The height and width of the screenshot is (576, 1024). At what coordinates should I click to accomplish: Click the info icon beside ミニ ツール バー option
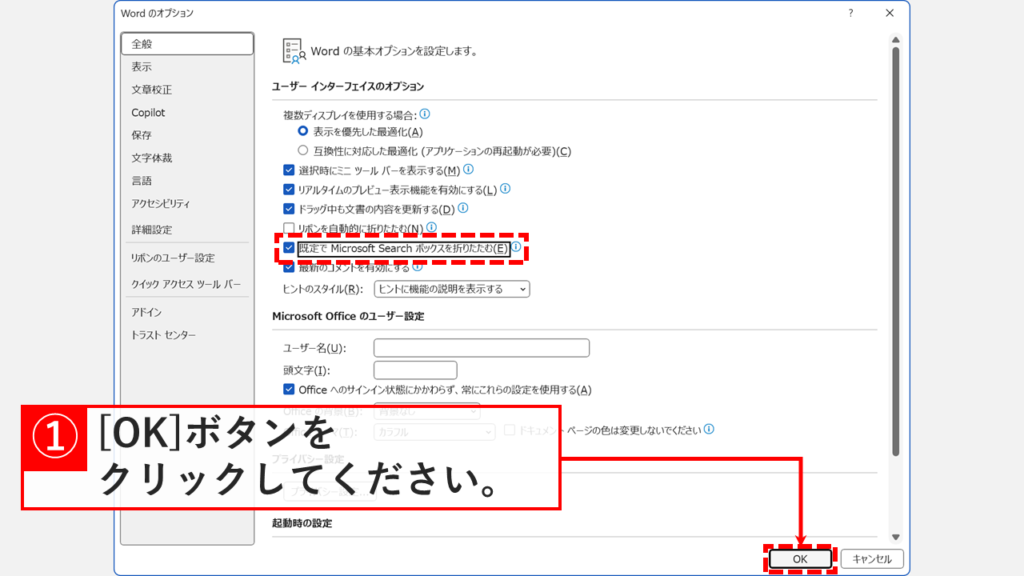(x=468, y=170)
